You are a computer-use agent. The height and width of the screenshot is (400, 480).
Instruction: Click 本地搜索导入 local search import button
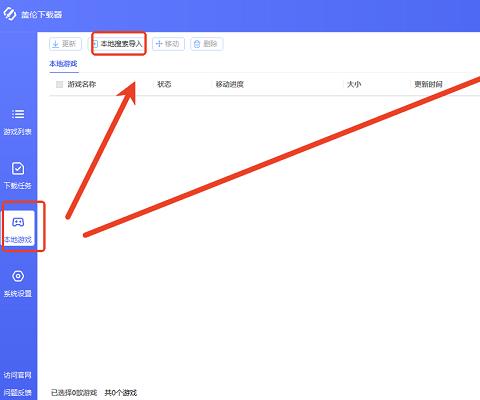point(117,44)
